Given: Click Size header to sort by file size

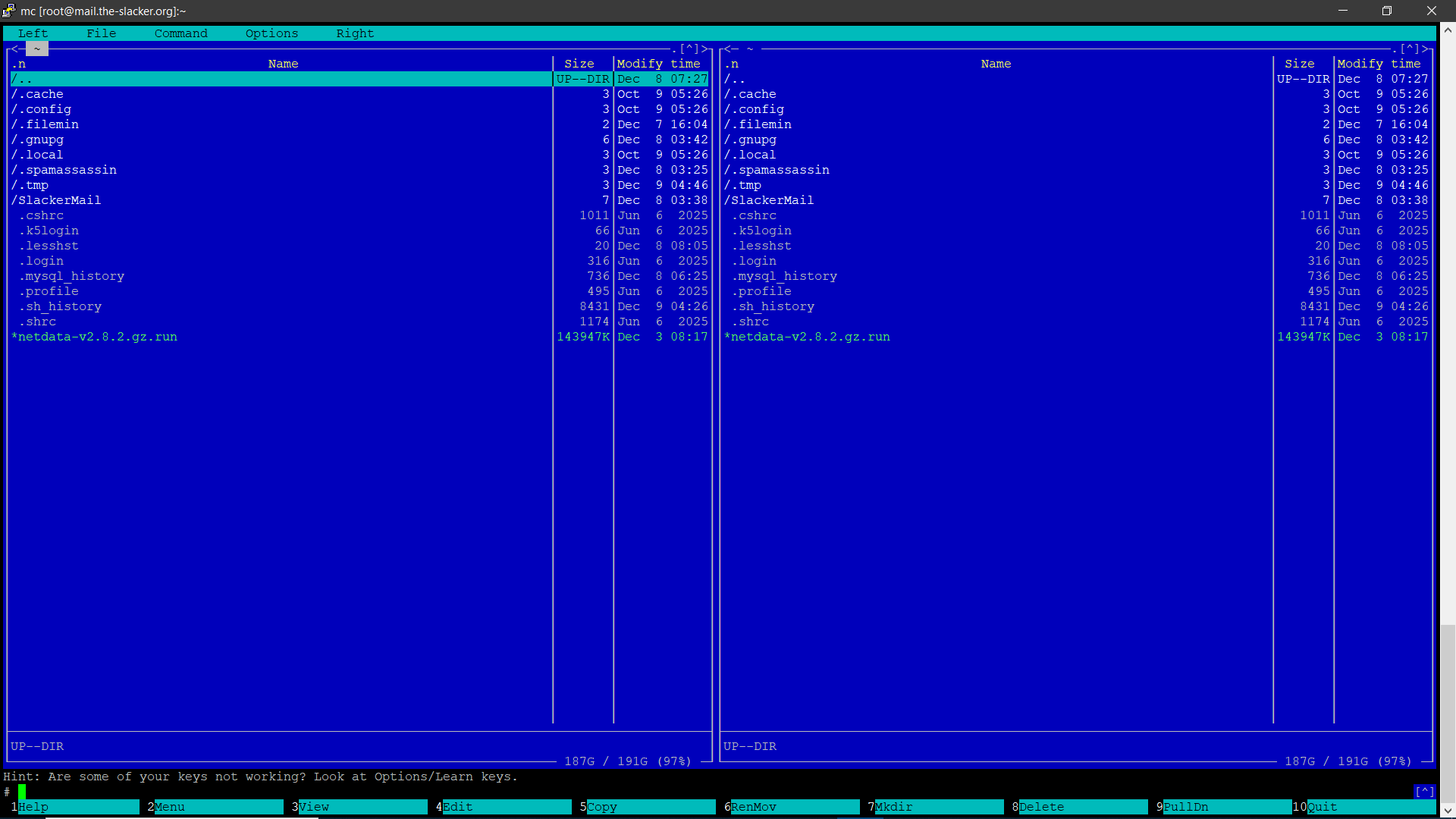Looking at the screenshot, I should click(x=579, y=64).
